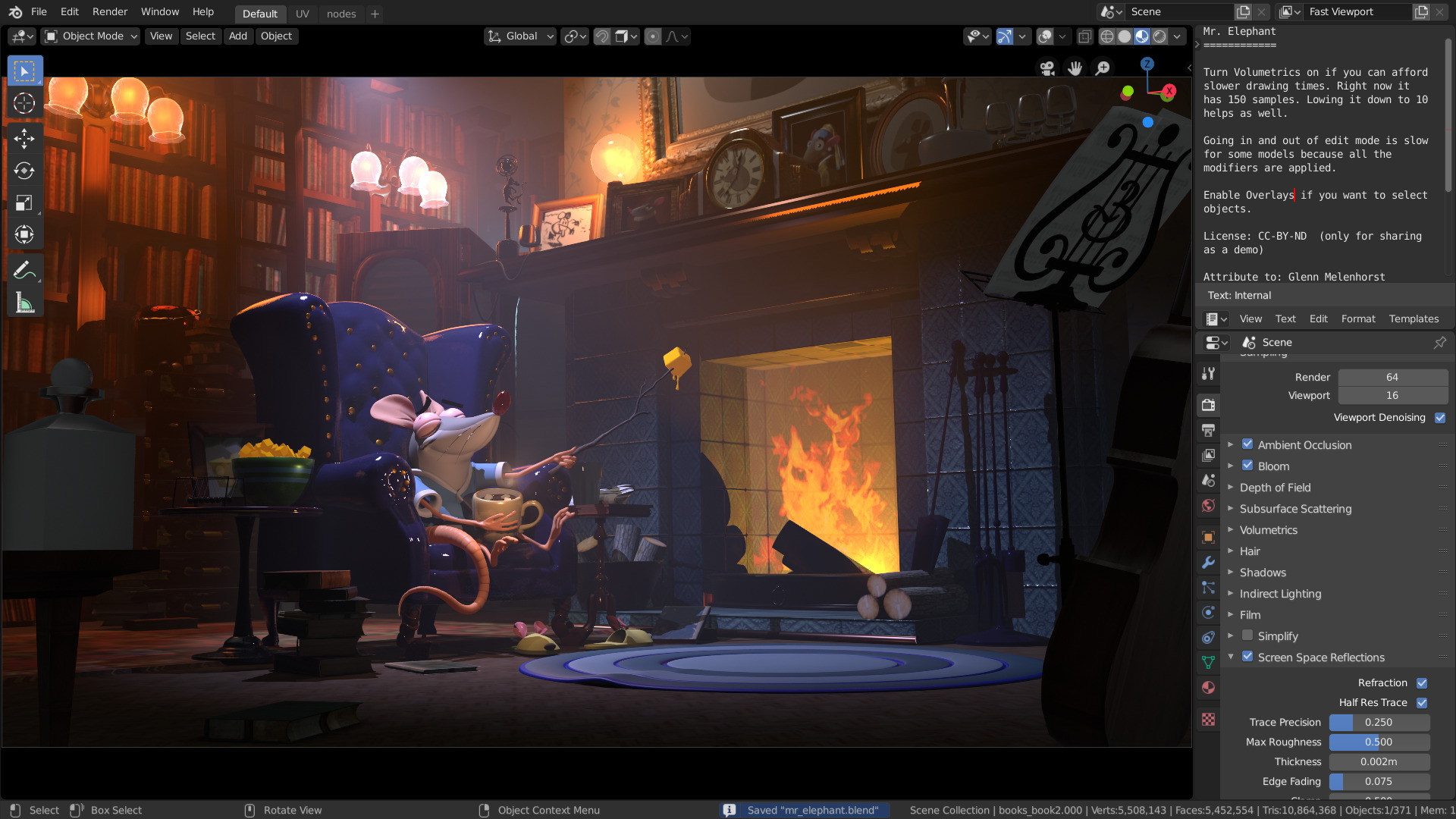1456x819 pixels.
Task: Disable the Bloom checkbox
Action: point(1247,466)
